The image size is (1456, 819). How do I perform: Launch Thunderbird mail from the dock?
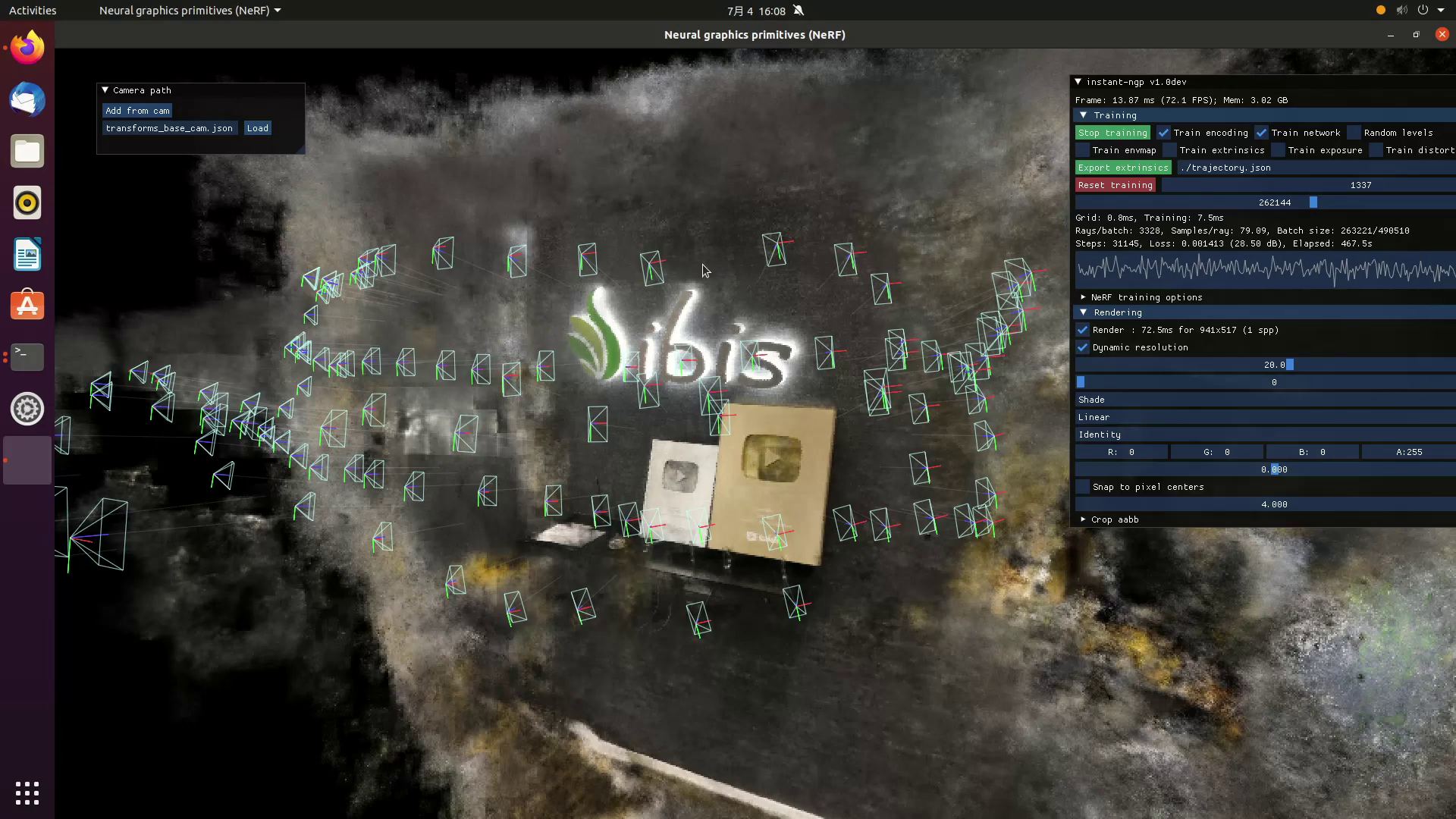tap(27, 99)
